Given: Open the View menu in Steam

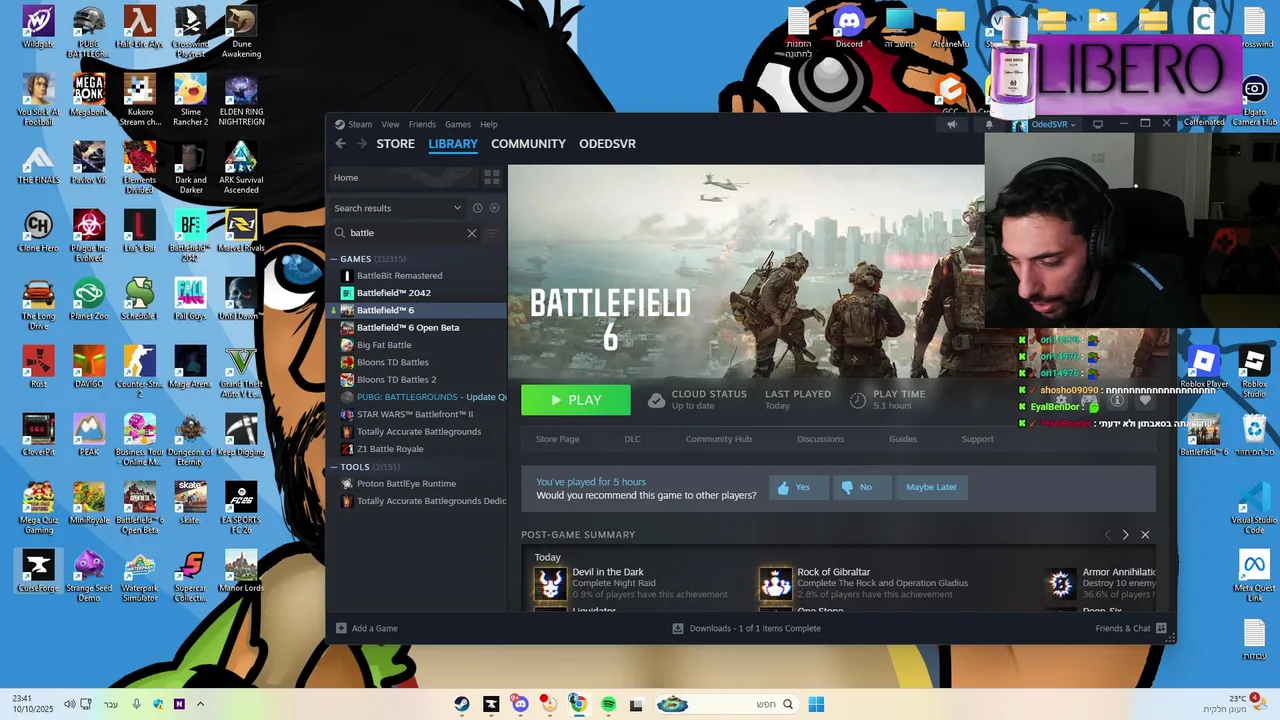Looking at the screenshot, I should pyautogui.click(x=390, y=124).
